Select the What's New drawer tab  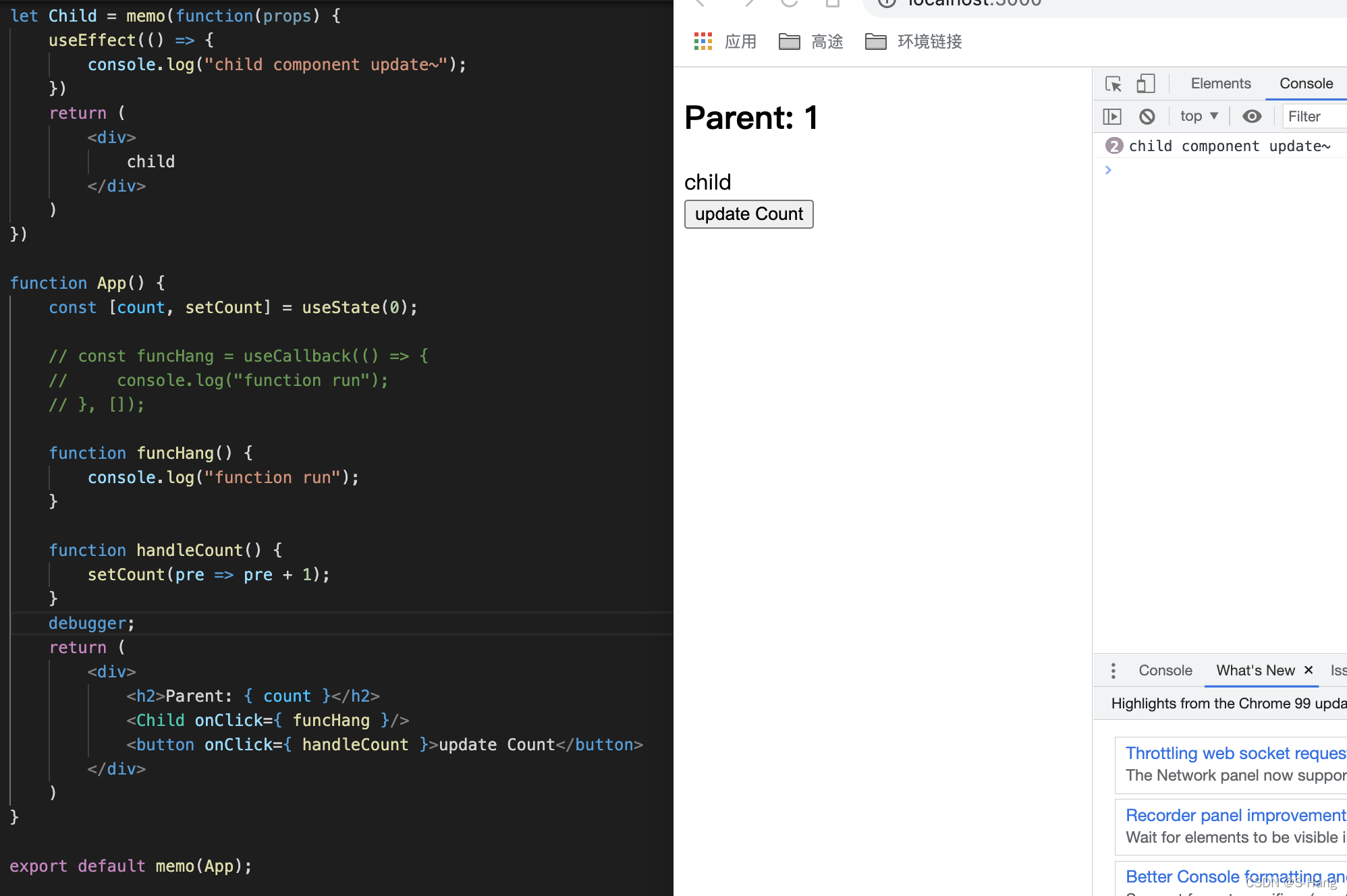(x=1255, y=671)
